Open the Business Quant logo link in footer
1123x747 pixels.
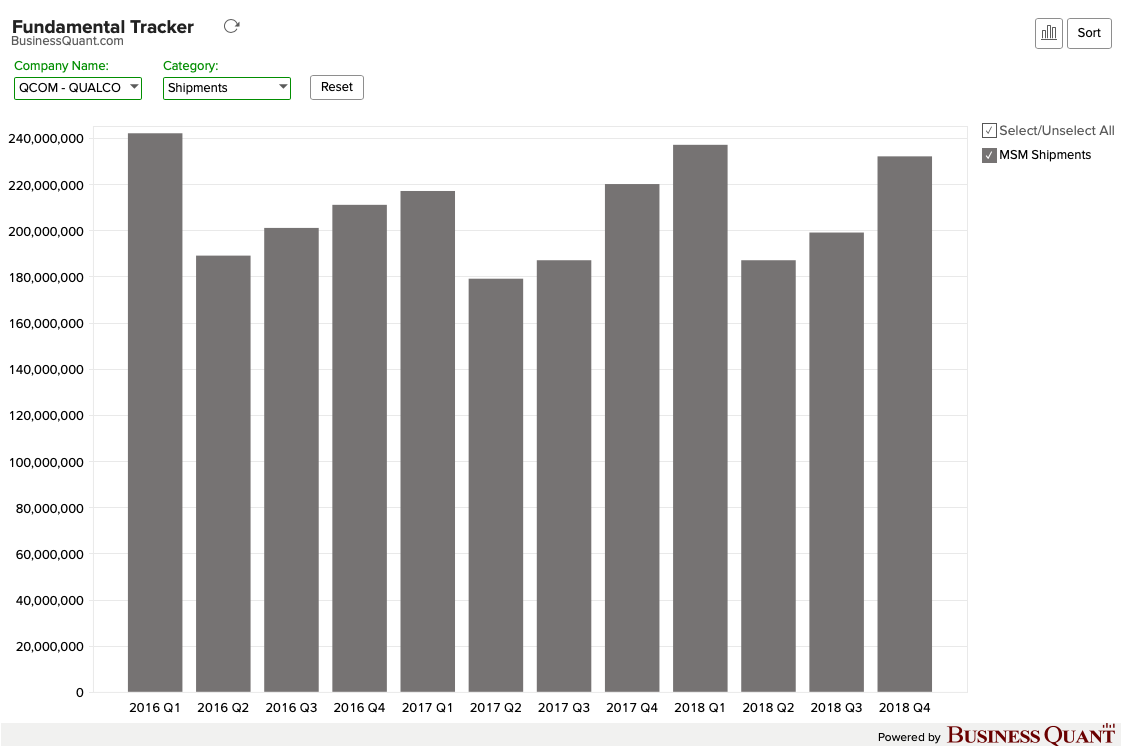[1031, 735]
